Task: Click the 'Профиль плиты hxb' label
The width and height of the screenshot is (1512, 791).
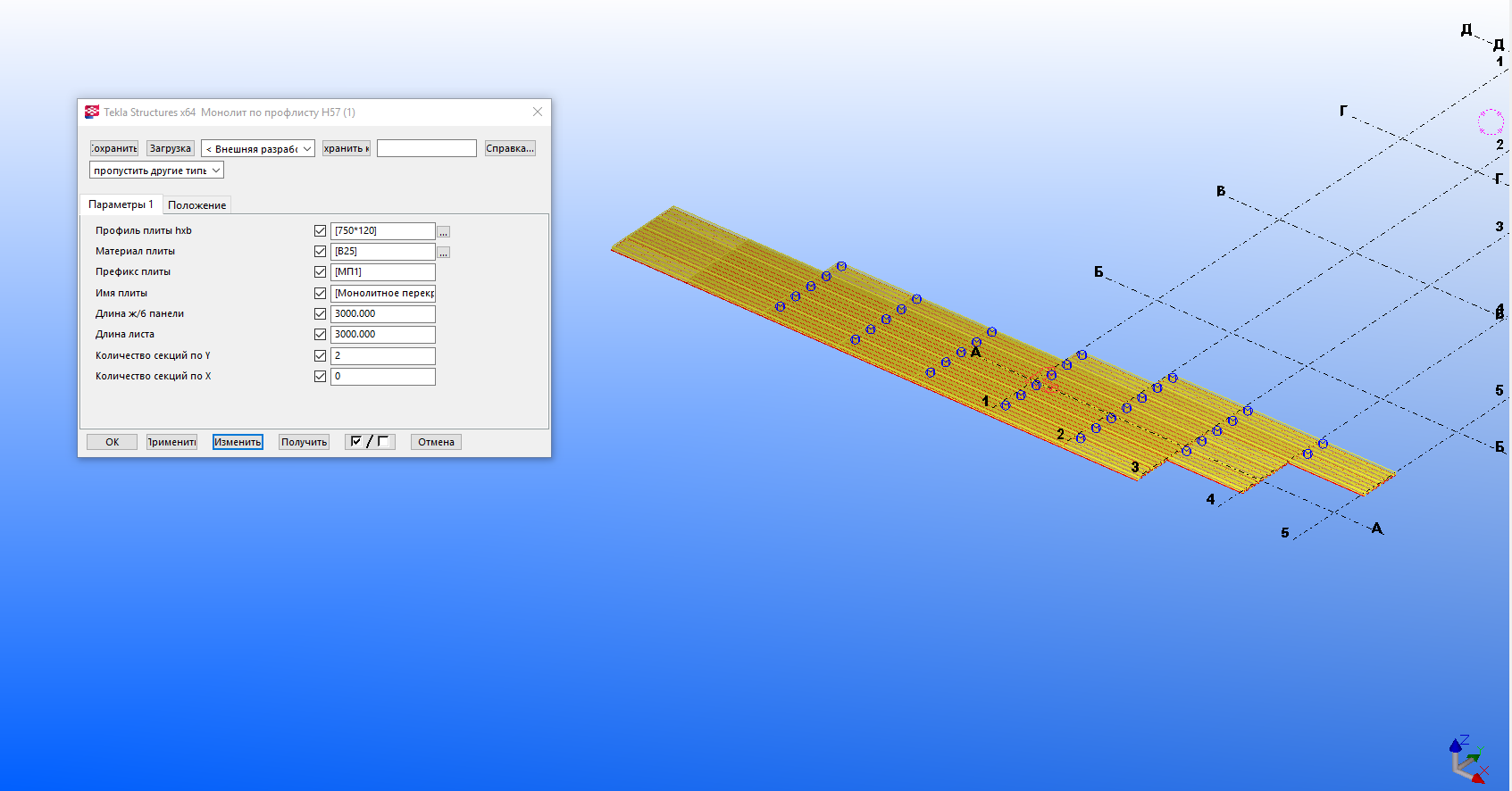Action: tap(144, 230)
